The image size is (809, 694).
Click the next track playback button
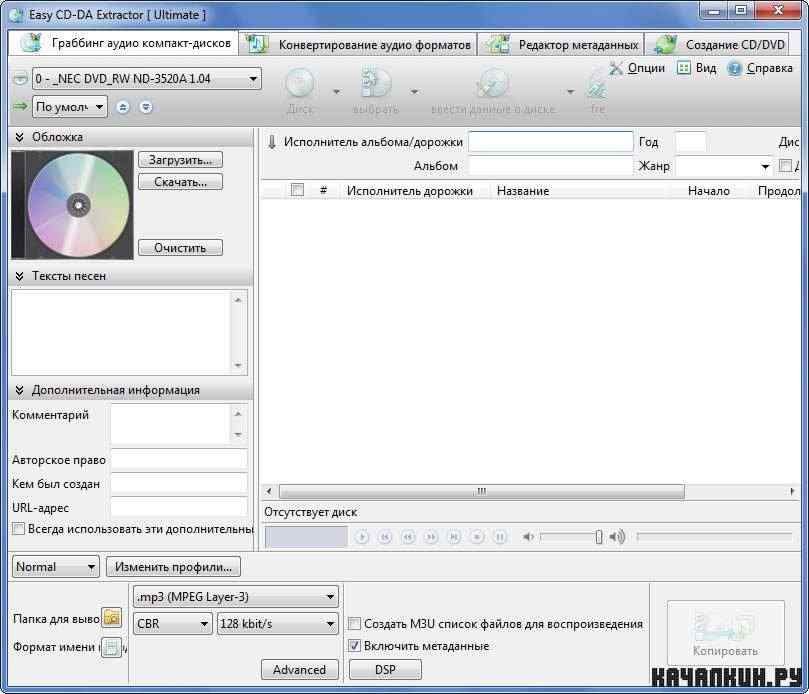click(x=454, y=537)
